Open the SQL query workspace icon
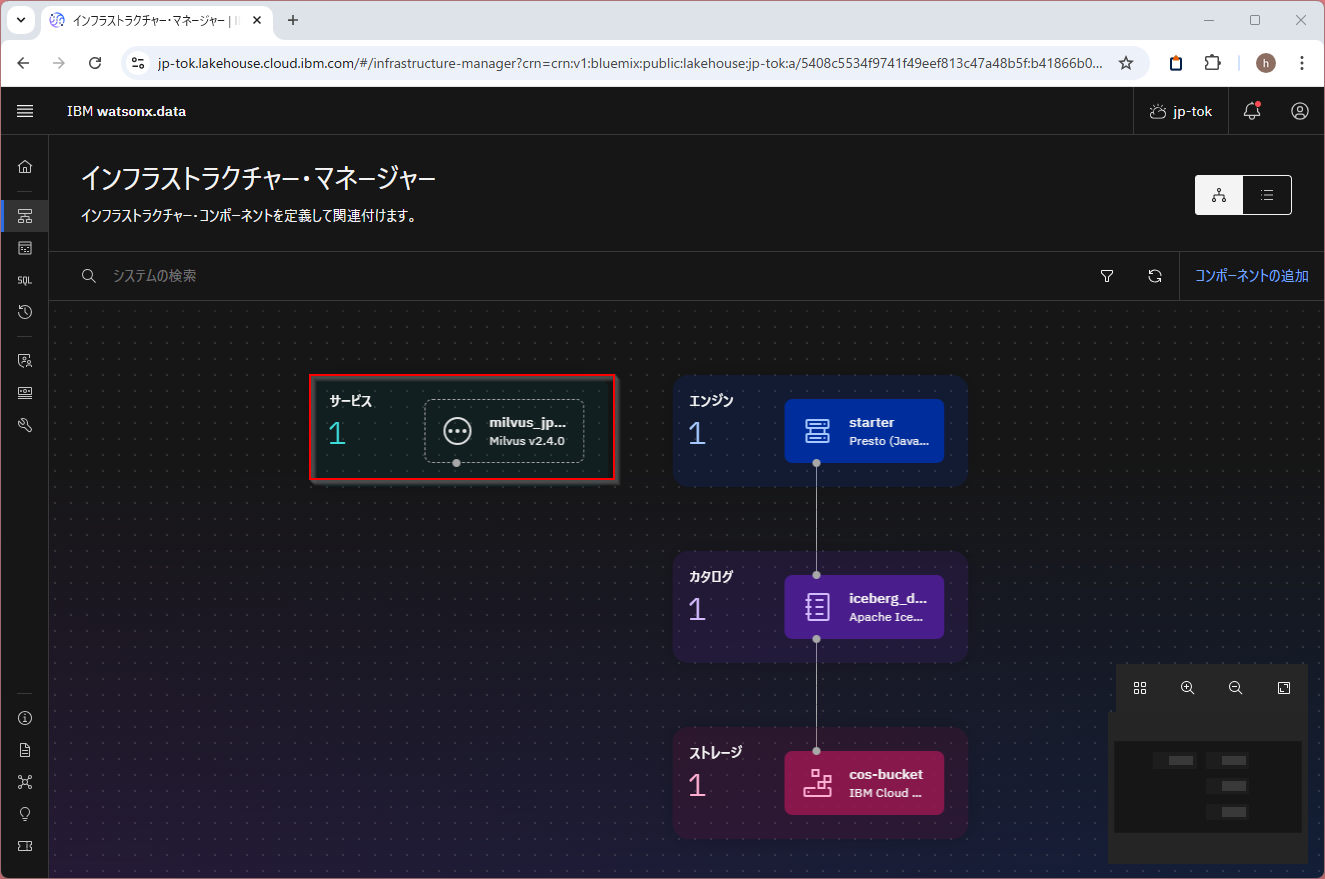This screenshot has width=1325, height=879. [x=25, y=280]
